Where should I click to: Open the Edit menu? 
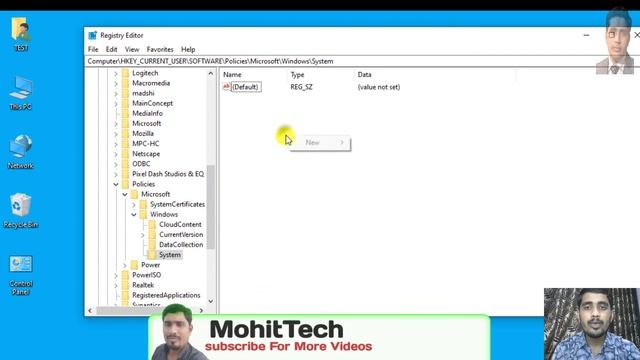click(111, 49)
